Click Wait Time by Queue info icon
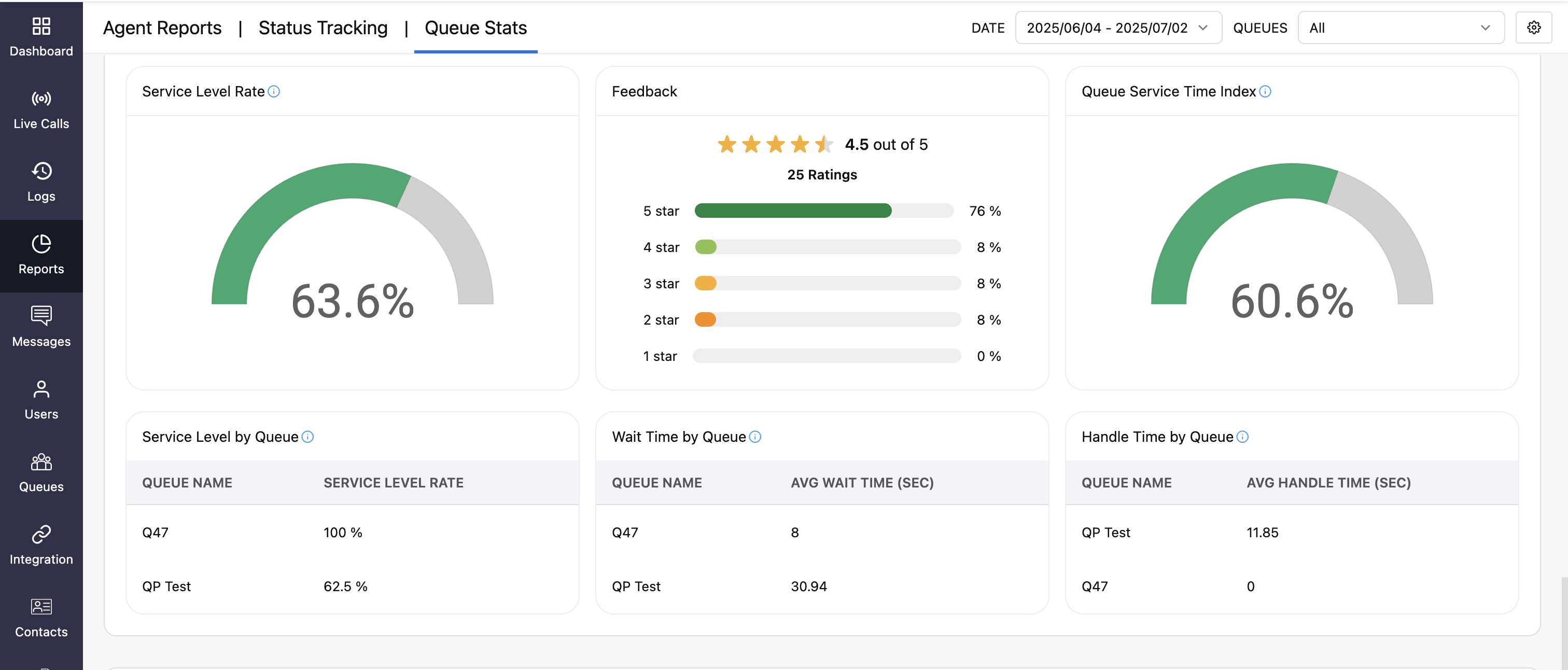 tap(755, 437)
